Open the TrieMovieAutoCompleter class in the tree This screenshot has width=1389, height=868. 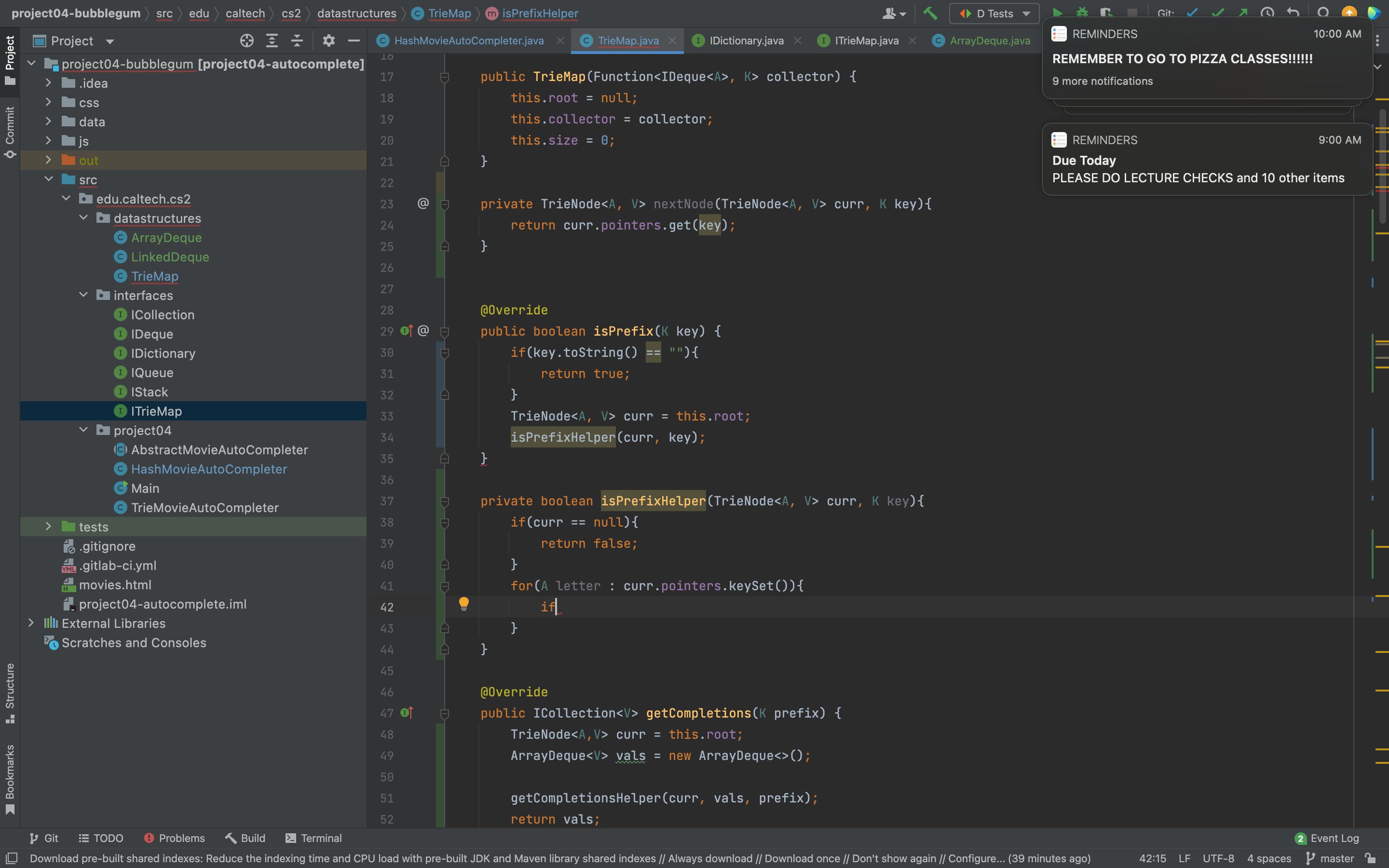coord(204,507)
